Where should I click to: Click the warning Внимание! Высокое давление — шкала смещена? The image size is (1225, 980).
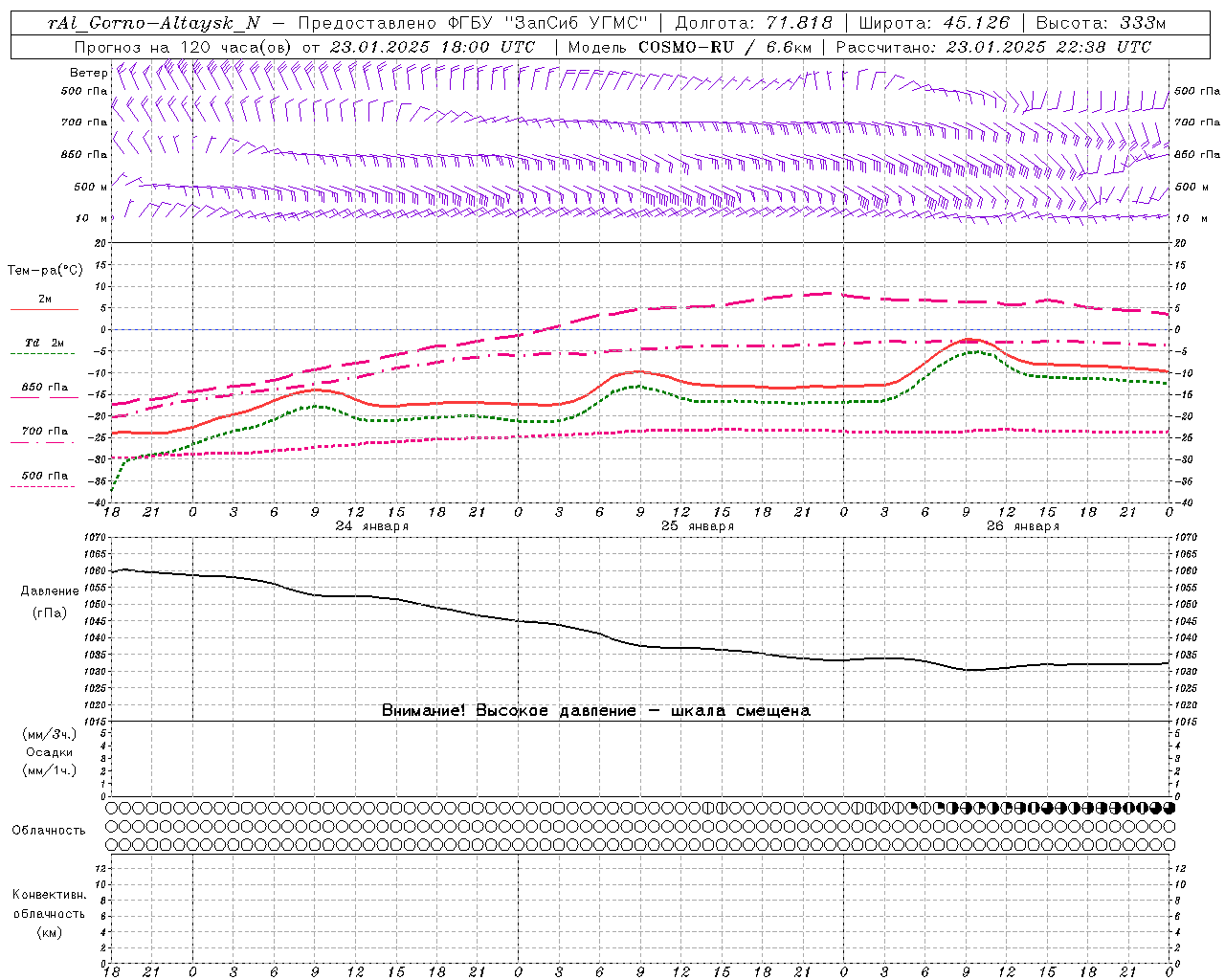pos(596,710)
